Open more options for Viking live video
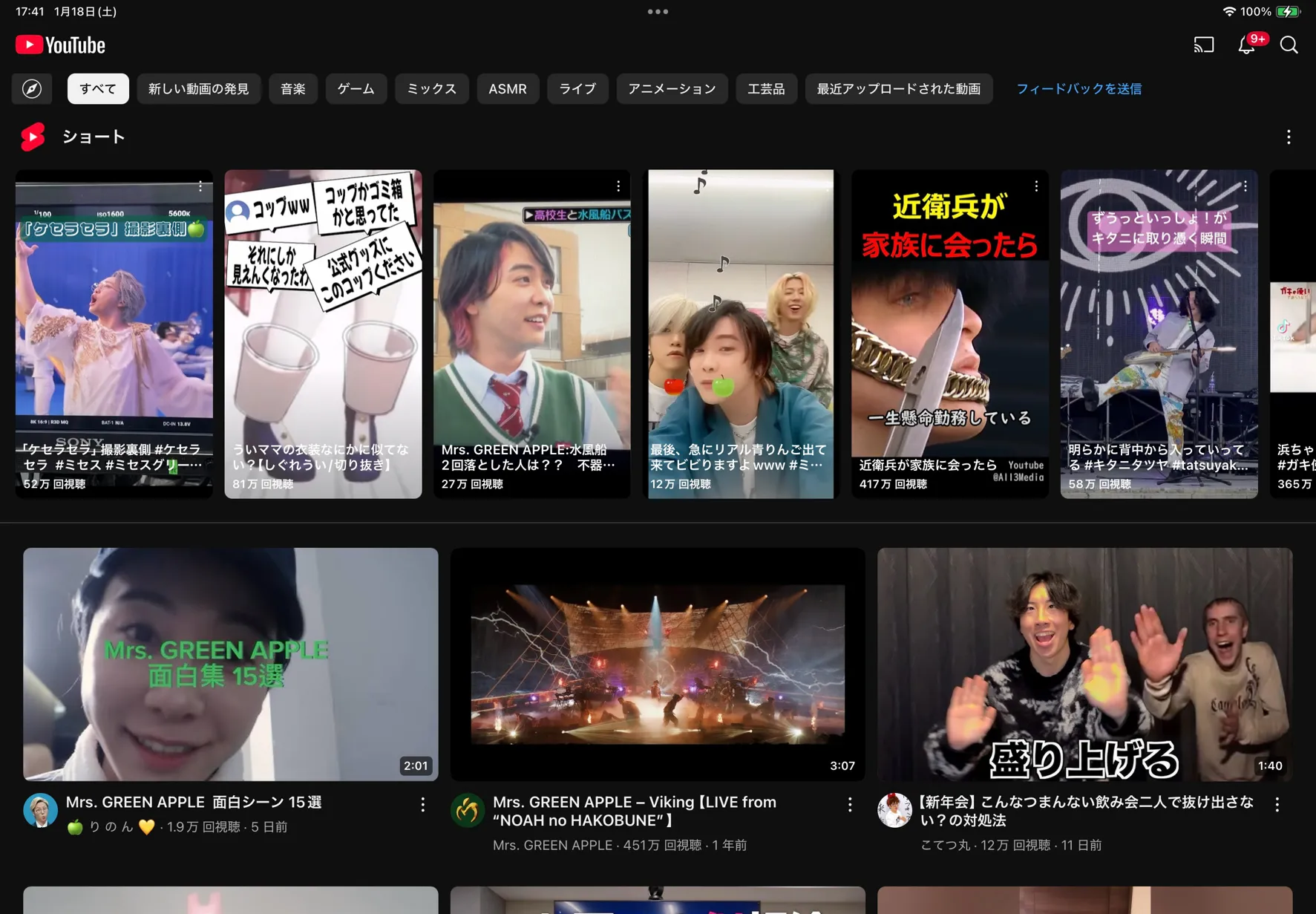This screenshot has width=1316, height=914. click(850, 804)
